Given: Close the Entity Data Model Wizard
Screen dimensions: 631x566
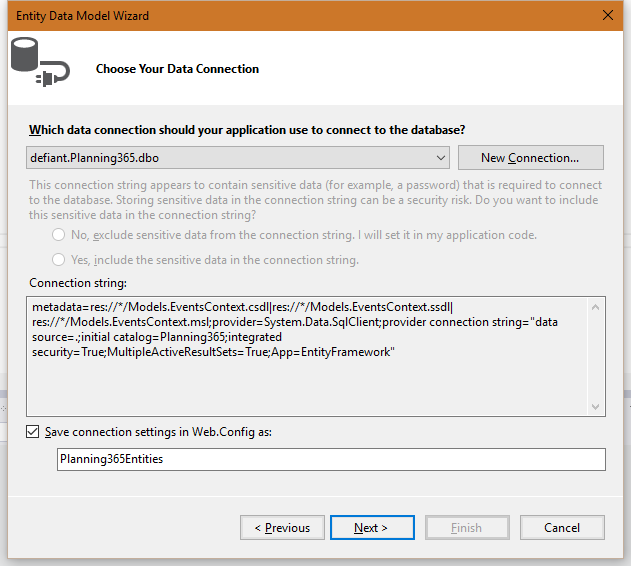Looking at the screenshot, I should point(608,15).
